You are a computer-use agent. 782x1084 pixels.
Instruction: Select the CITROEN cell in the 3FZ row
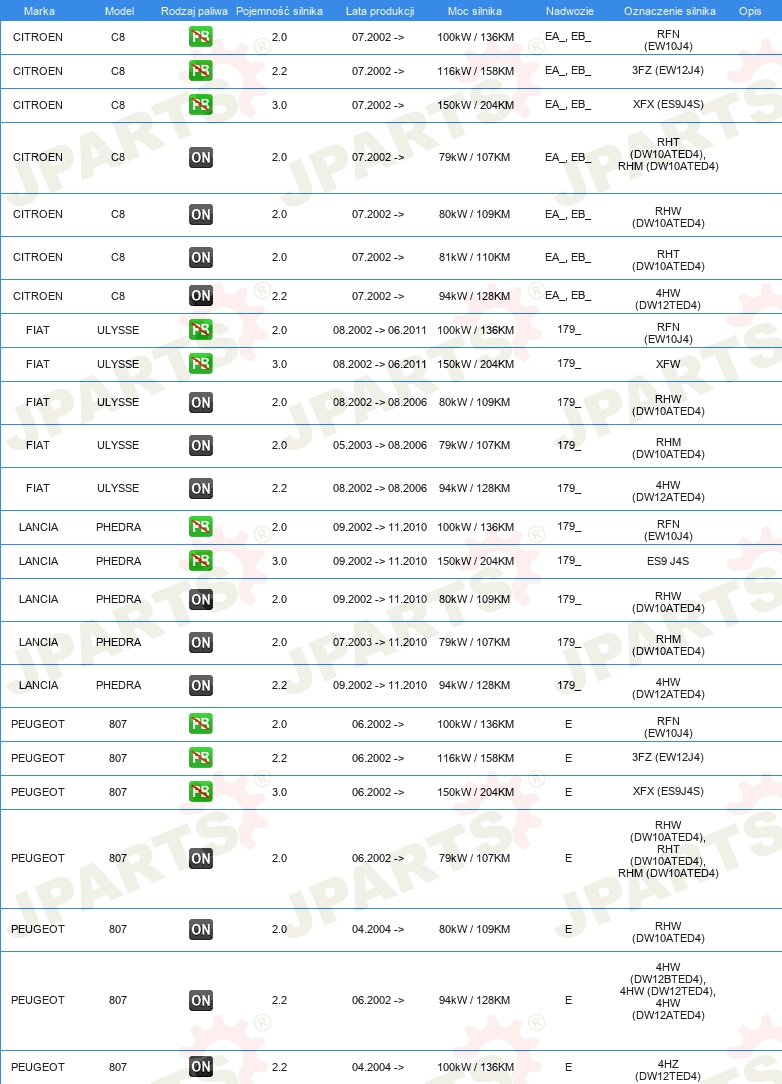click(x=37, y=71)
